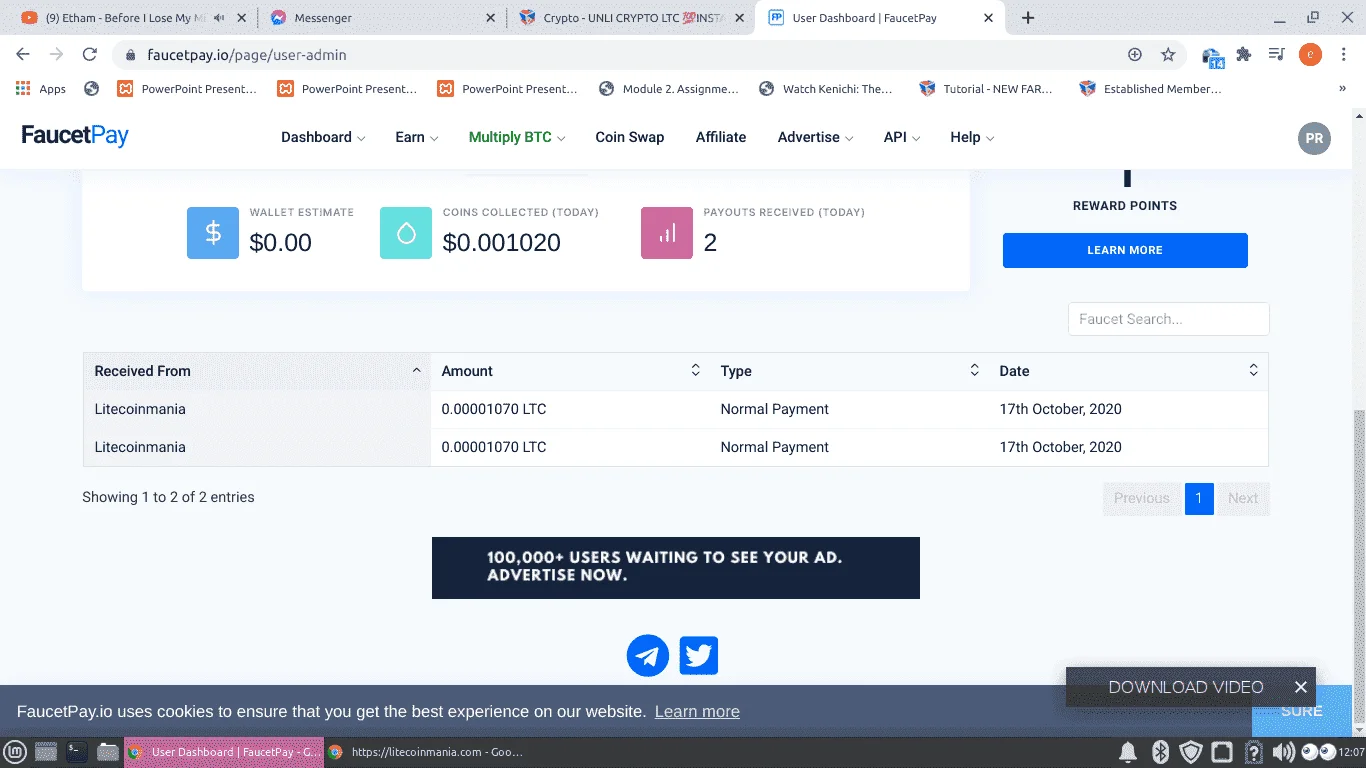
Task: Open the Watch Kenichi bookmark
Action: point(826,89)
